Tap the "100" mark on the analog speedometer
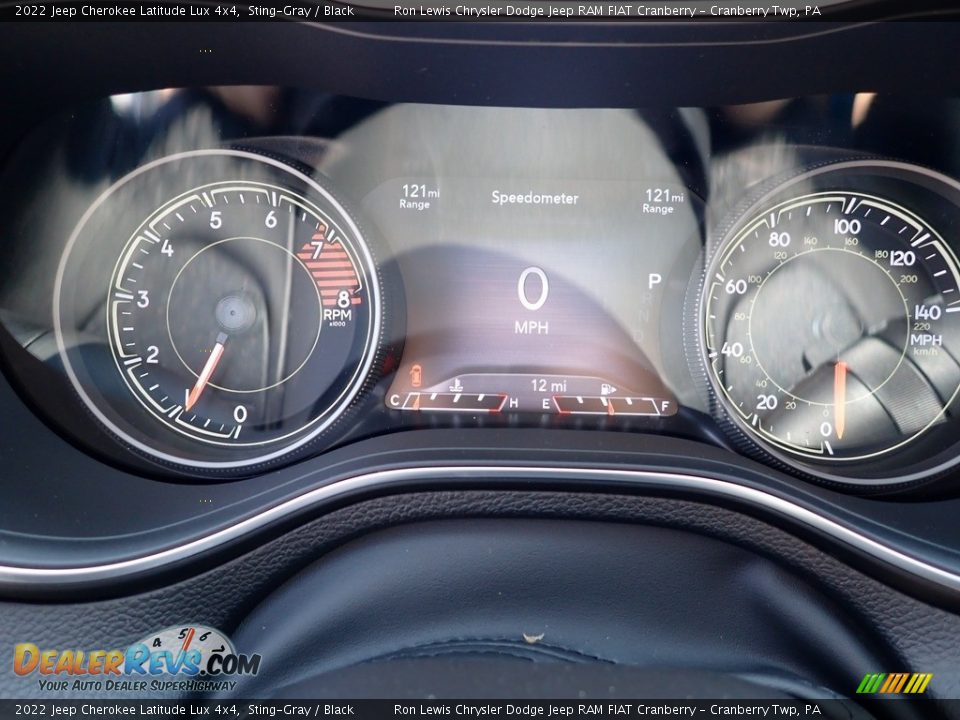 (847, 227)
